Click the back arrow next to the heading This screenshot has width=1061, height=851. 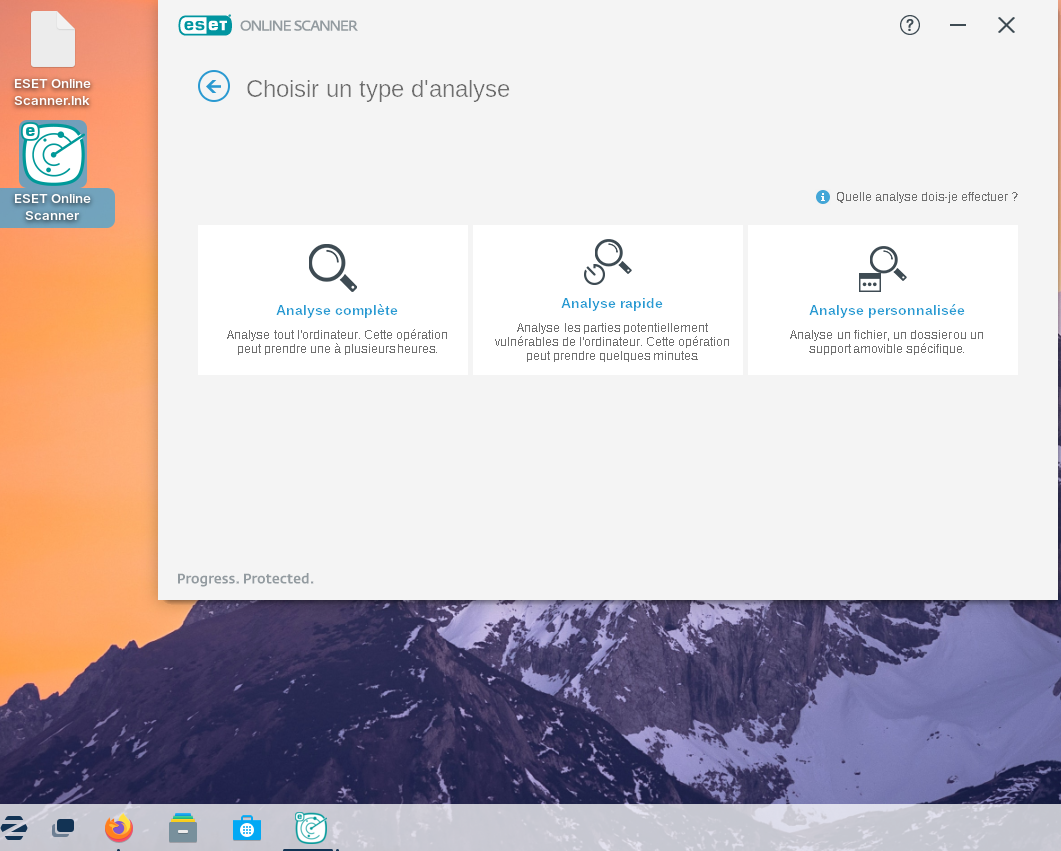tap(214, 87)
